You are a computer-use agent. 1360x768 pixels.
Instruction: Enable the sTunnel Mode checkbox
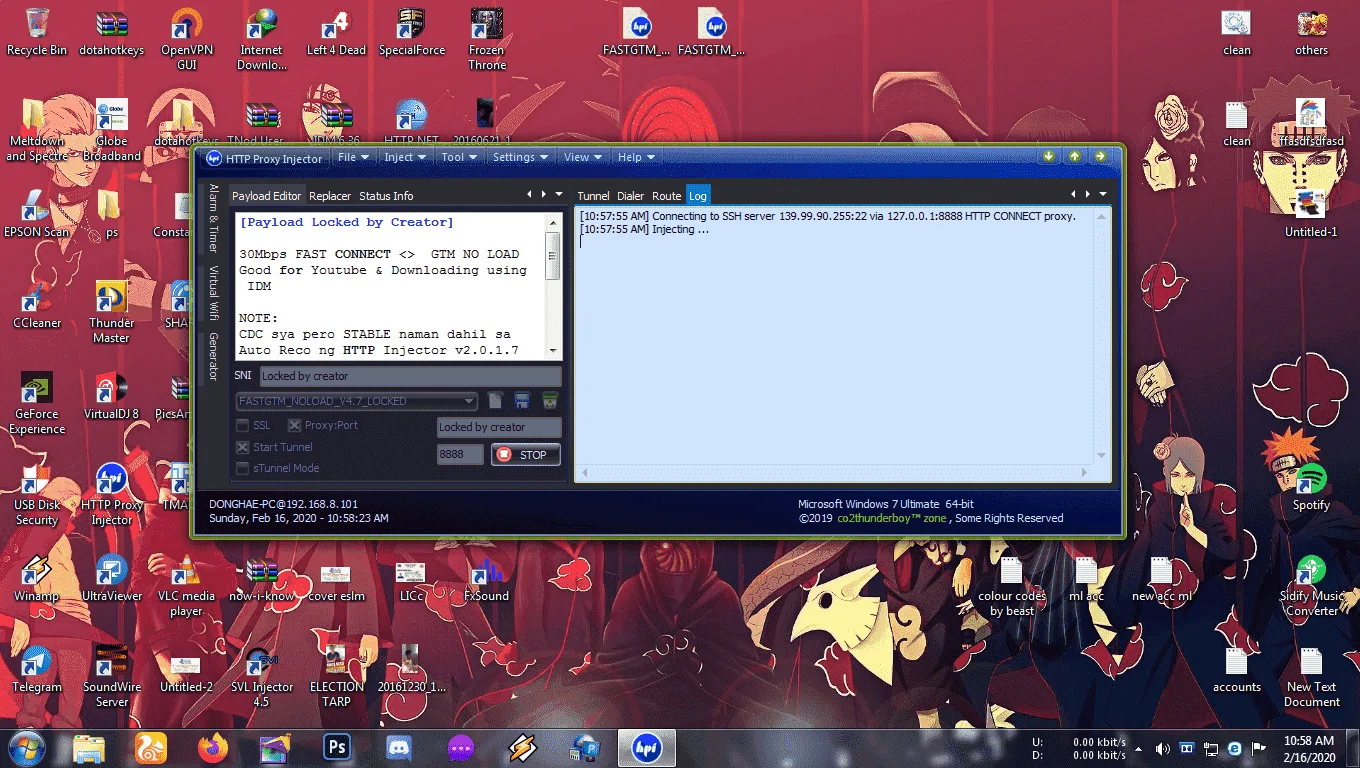pyautogui.click(x=242, y=468)
